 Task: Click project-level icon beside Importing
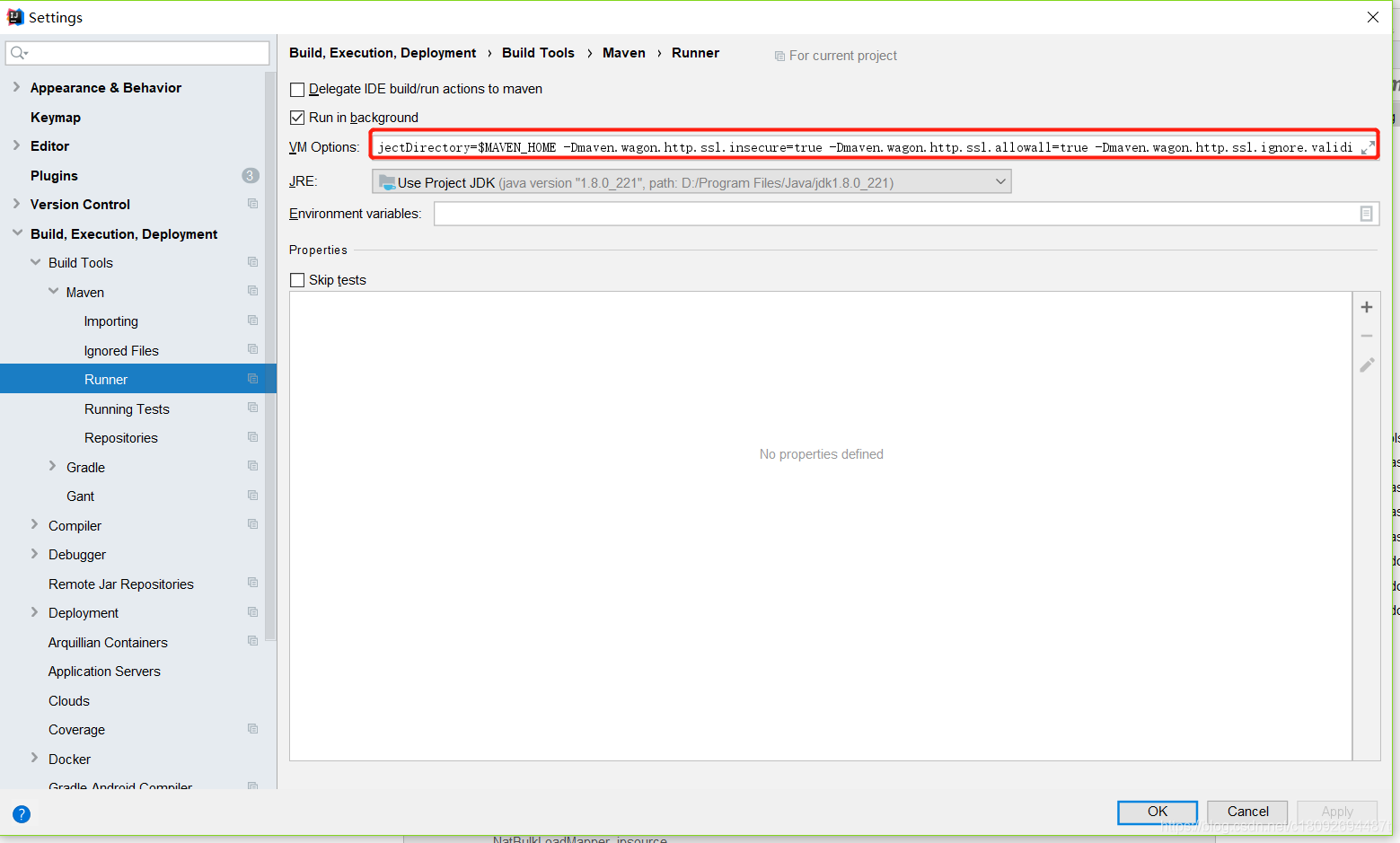coord(252,321)
